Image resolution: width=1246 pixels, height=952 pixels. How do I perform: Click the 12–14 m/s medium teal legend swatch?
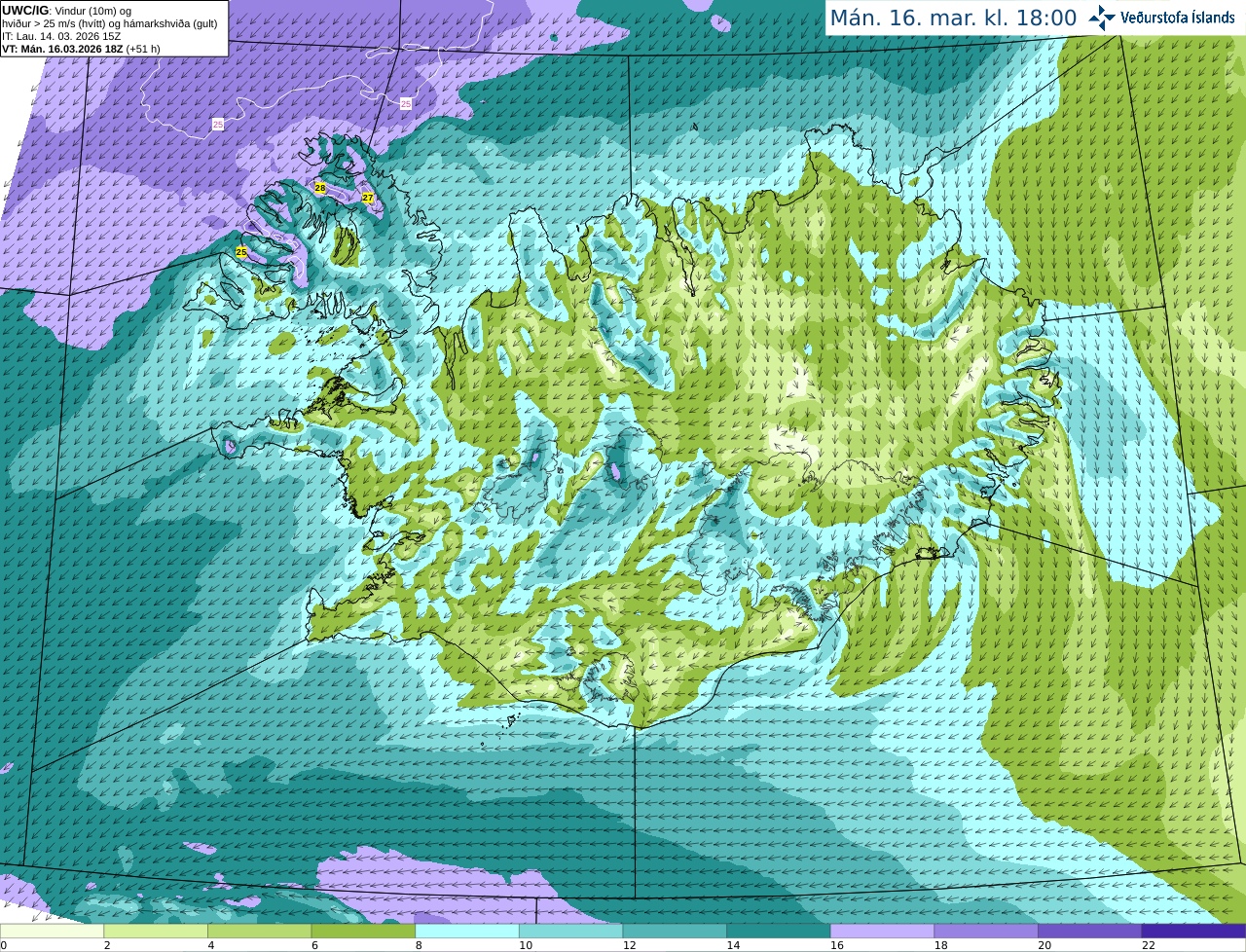[x=675, y=931]
